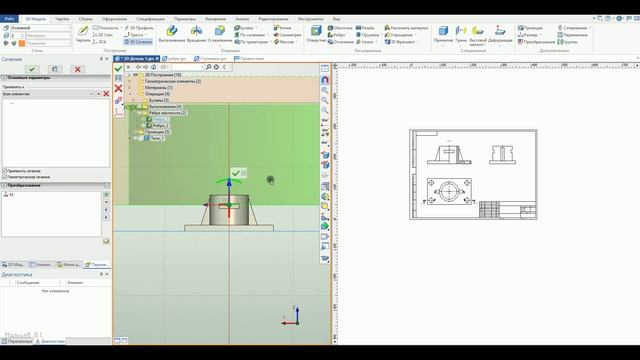Confirm the section with the green checkmark
640x360 pixels.
point(32,69)
